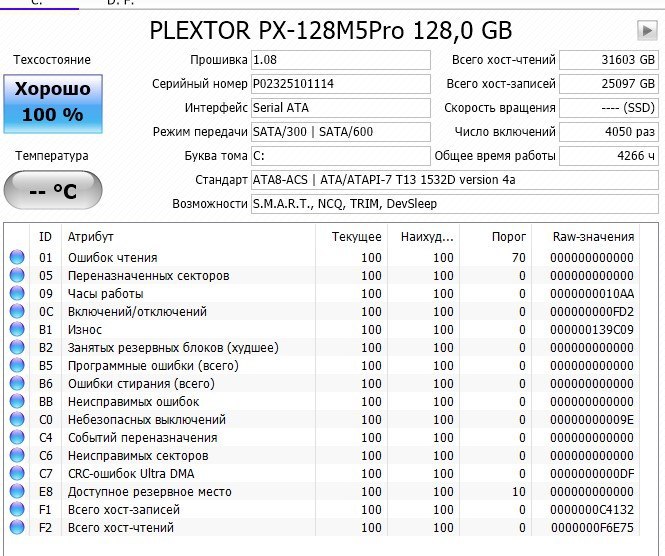Click the blue status icon for Включений/отключений
This screenshot has width=665, height=556.
[x=17, y=311]
